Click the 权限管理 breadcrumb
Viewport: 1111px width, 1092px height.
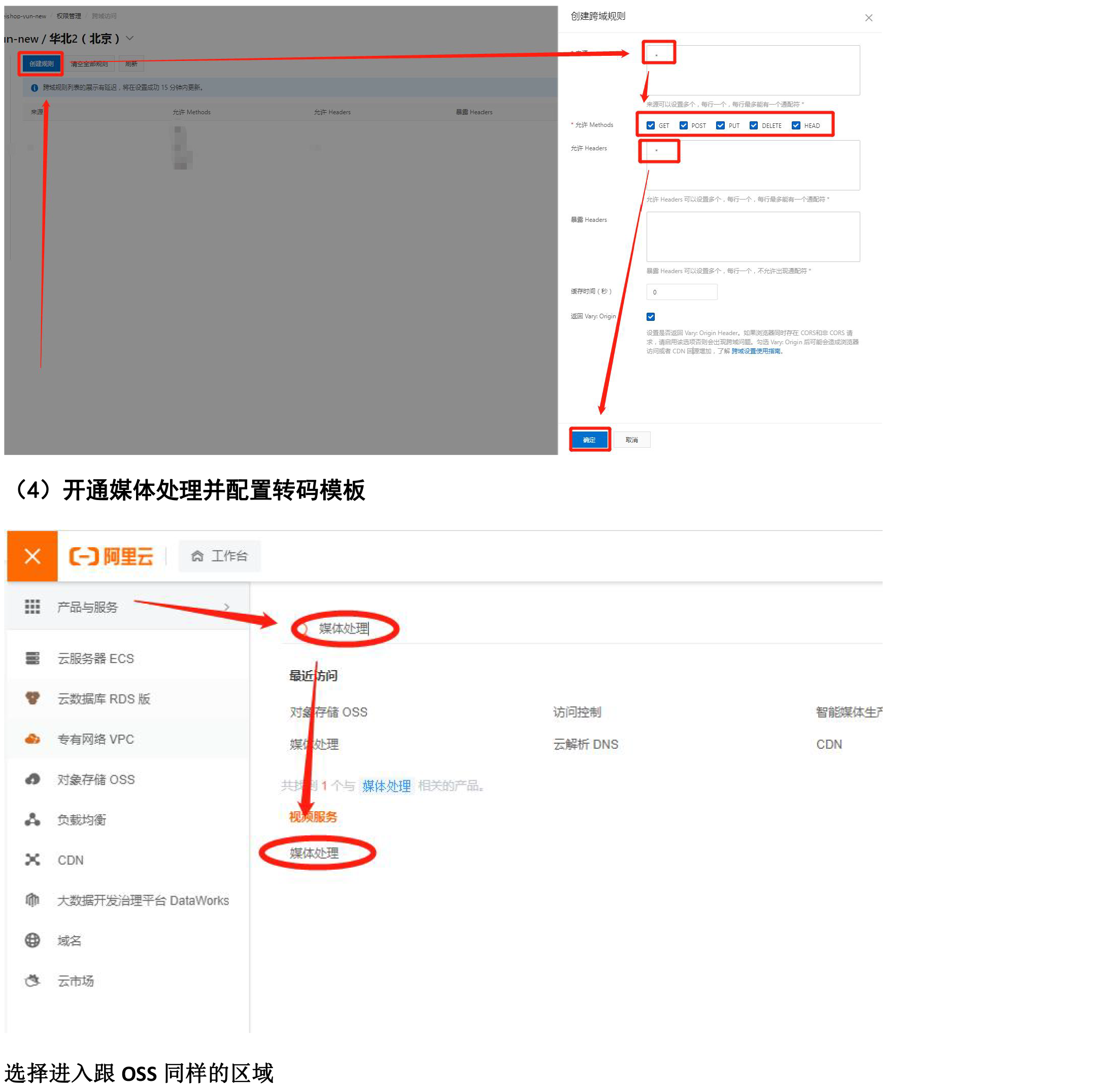[x=69, y=16]
